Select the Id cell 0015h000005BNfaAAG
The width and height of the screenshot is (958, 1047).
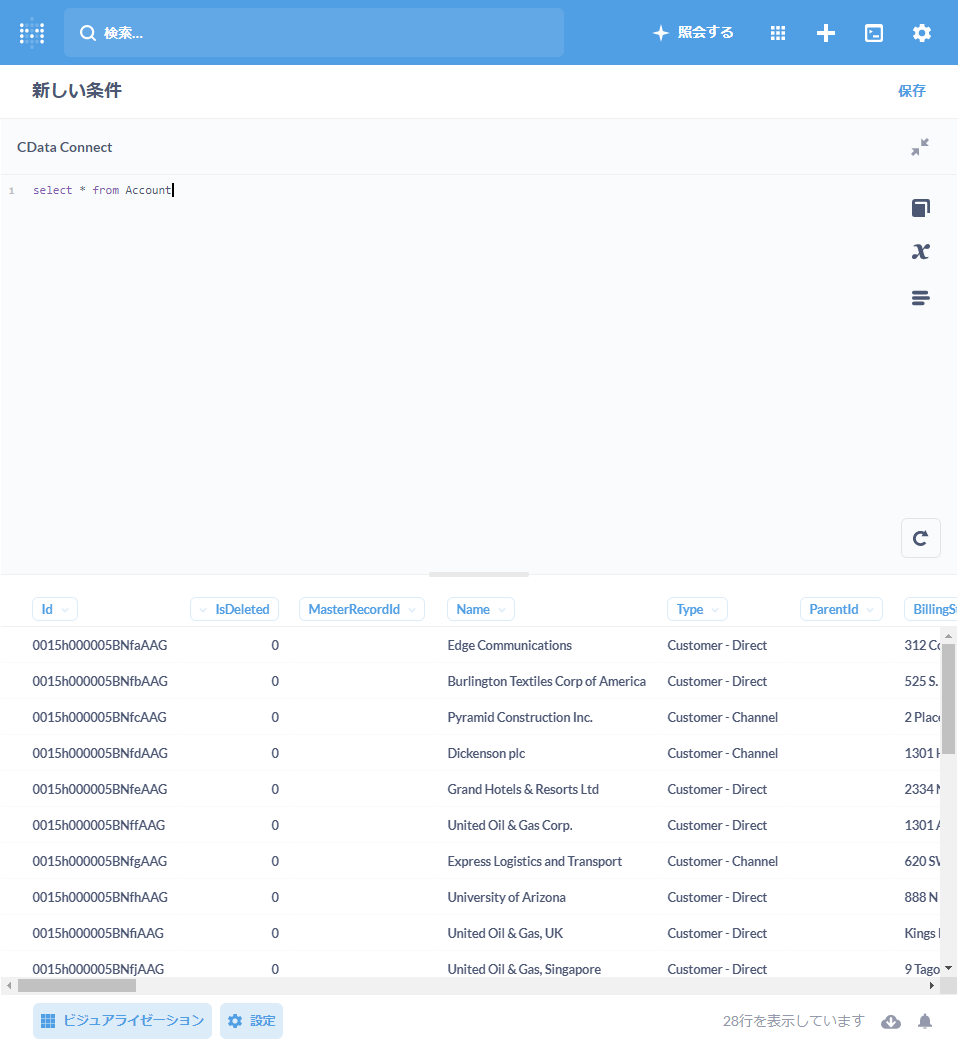pos(99,646)
